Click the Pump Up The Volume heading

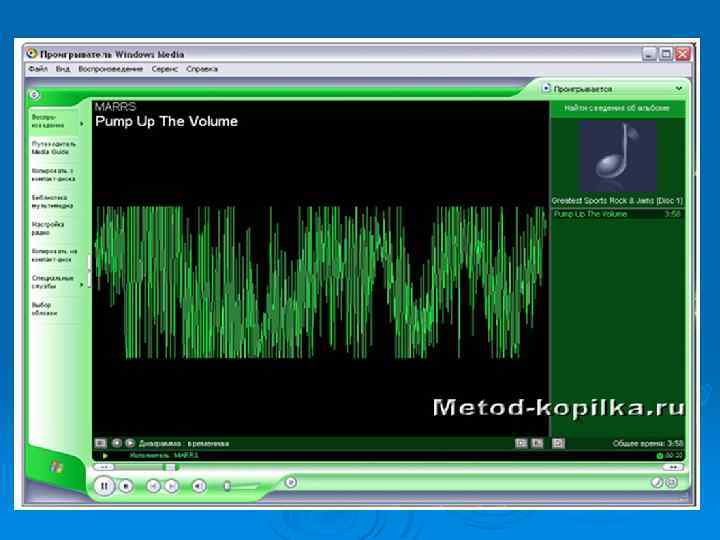pos(166,122)
